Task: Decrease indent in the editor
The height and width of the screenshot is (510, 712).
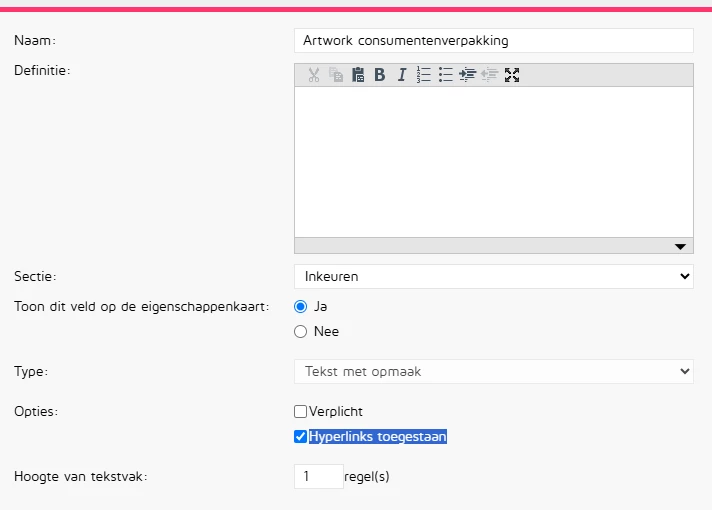Action: click(490, 75)
